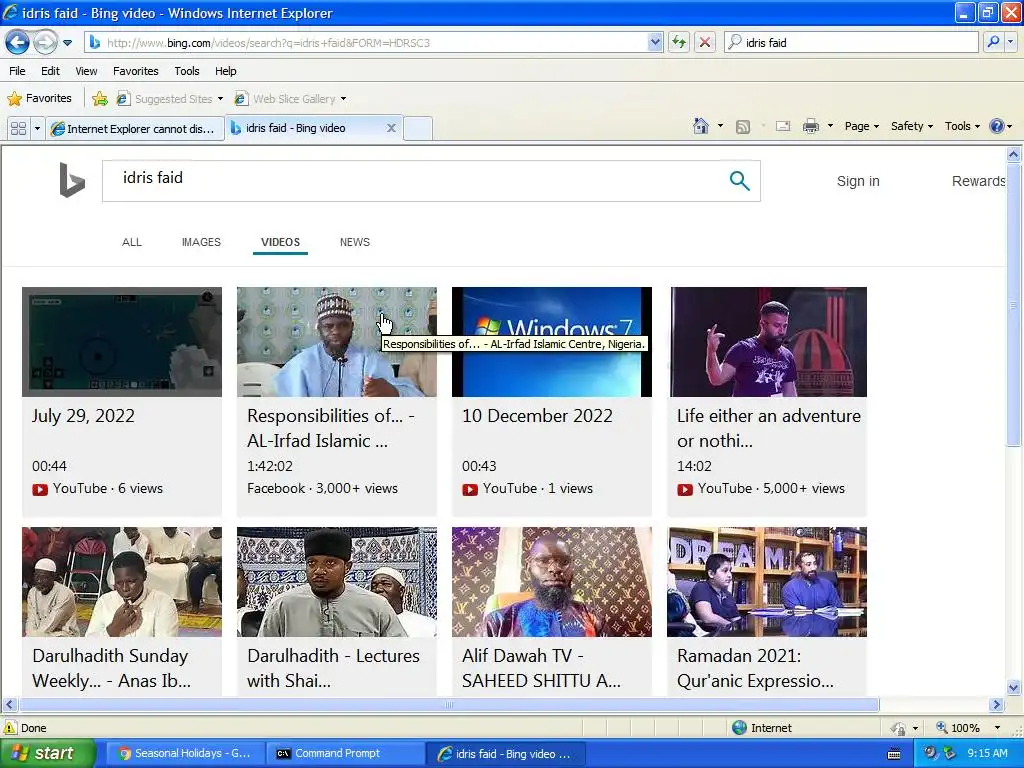Click the Quick Tabs grid icon
Image resolution: width=1024 pixels, height=768 pixels.
point(18,128)
